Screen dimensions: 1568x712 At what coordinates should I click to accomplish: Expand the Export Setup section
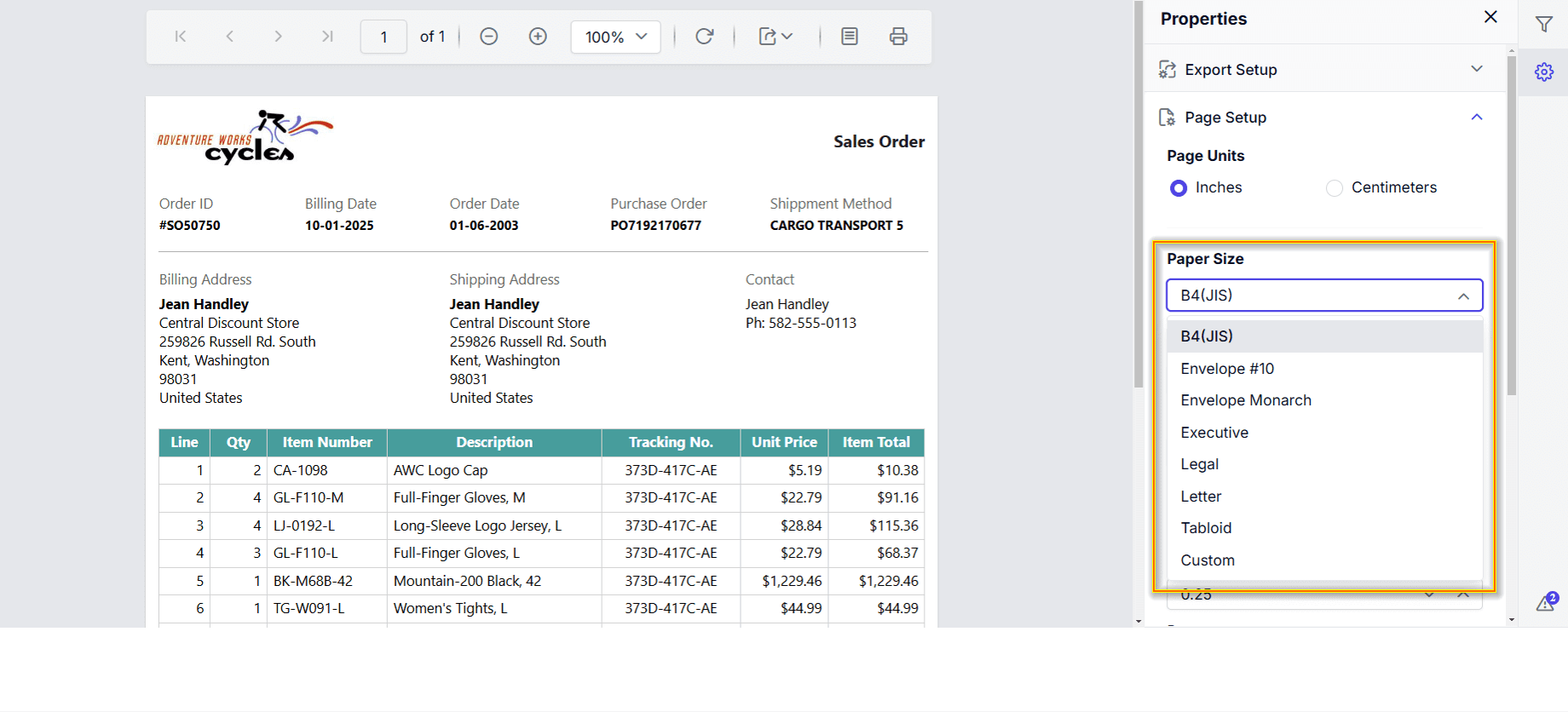(x=1477, y=69)
